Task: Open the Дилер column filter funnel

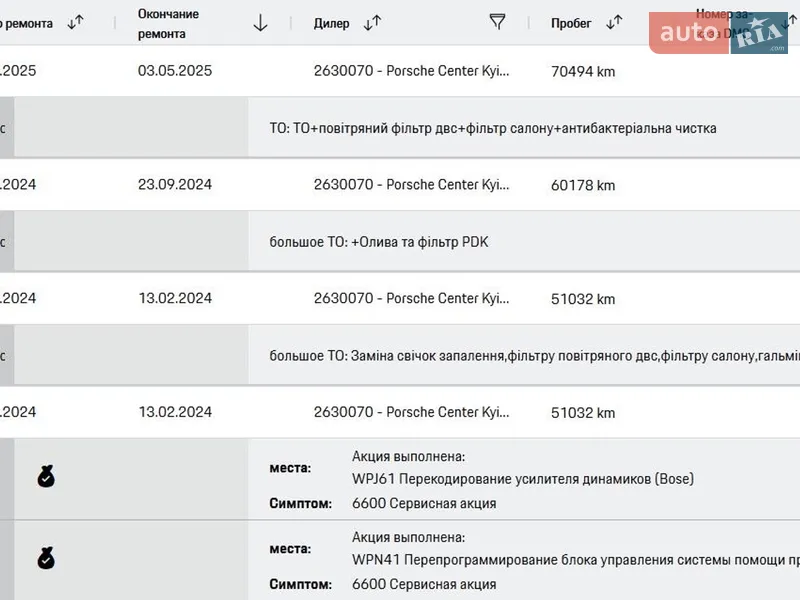Action: (x=497, y=22)
